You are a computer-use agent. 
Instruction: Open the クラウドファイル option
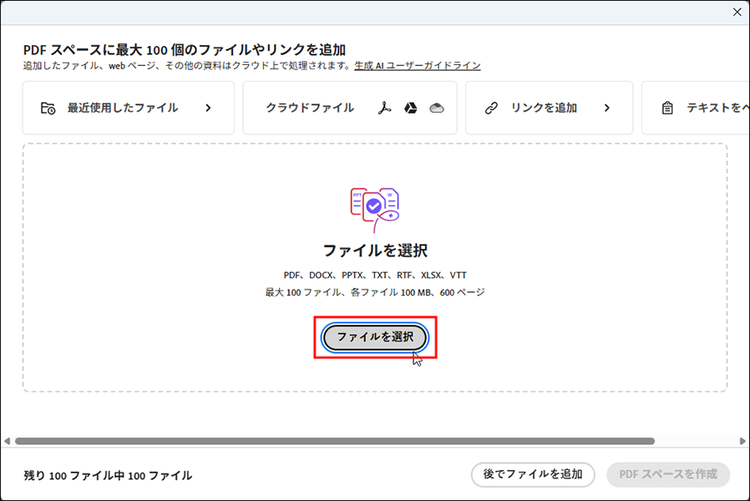310,108
